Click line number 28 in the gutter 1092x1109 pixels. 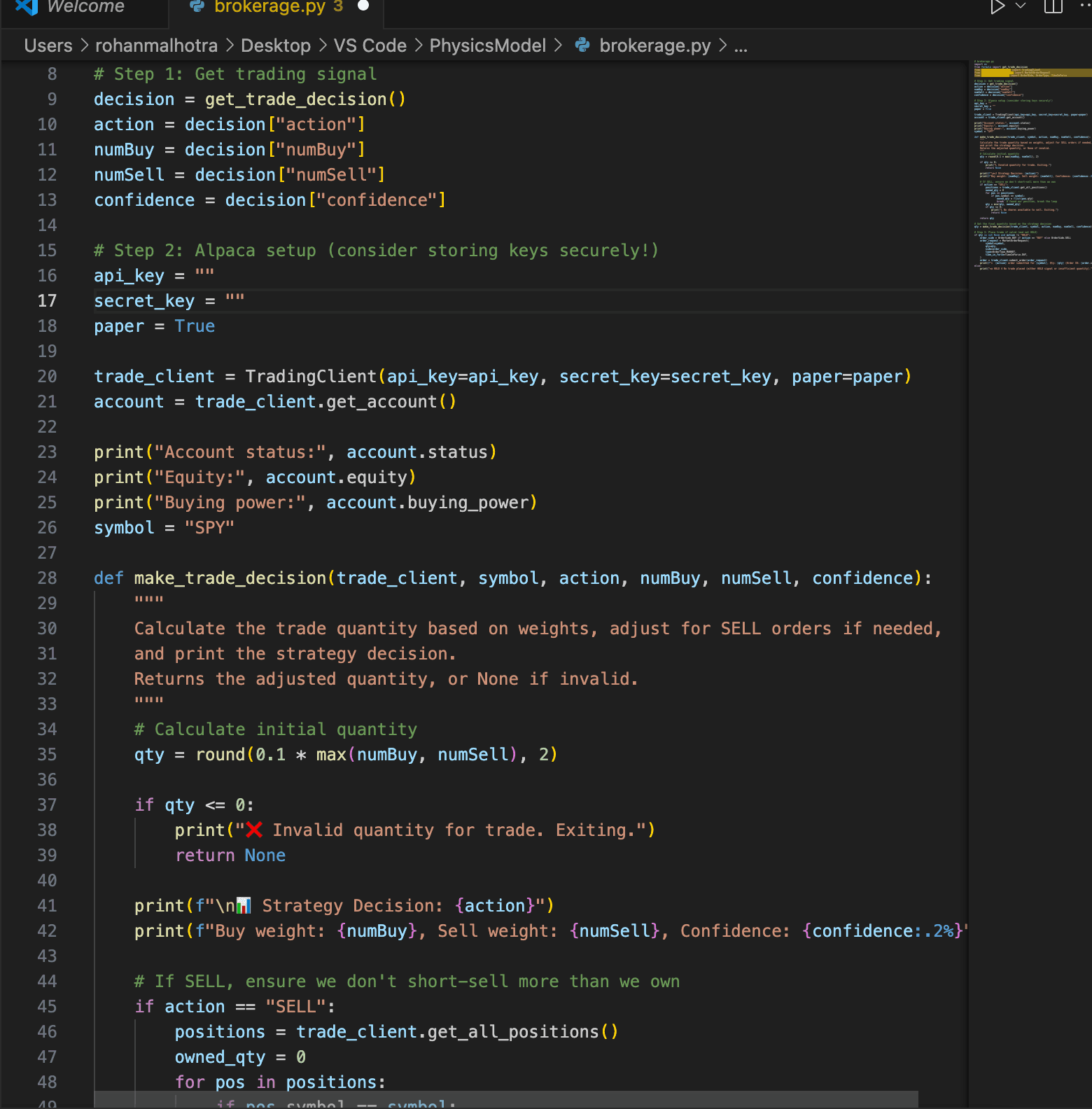(47, 578)
